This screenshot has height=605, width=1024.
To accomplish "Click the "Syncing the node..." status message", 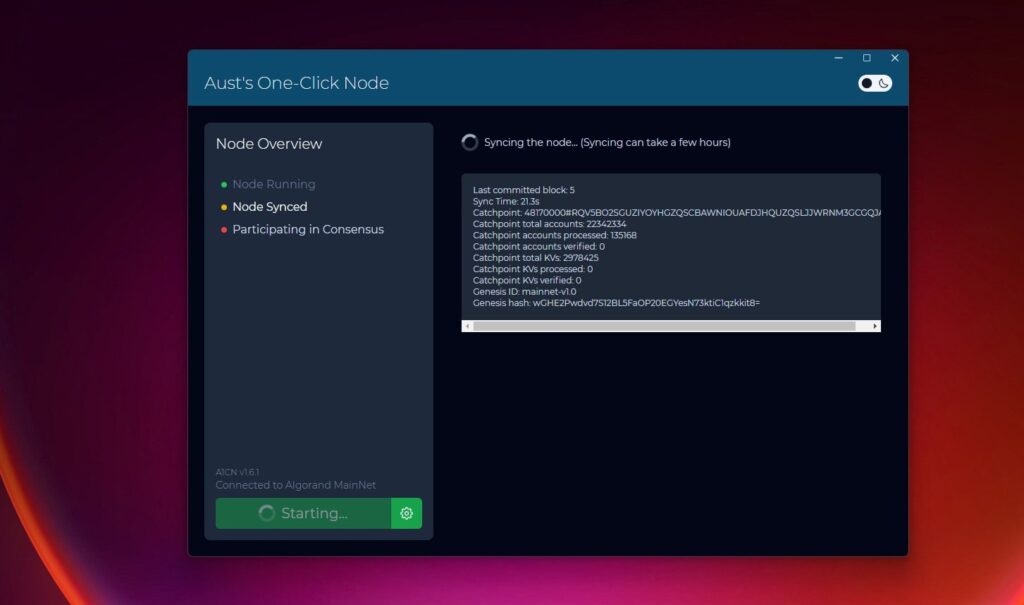I will click(607, 142).
